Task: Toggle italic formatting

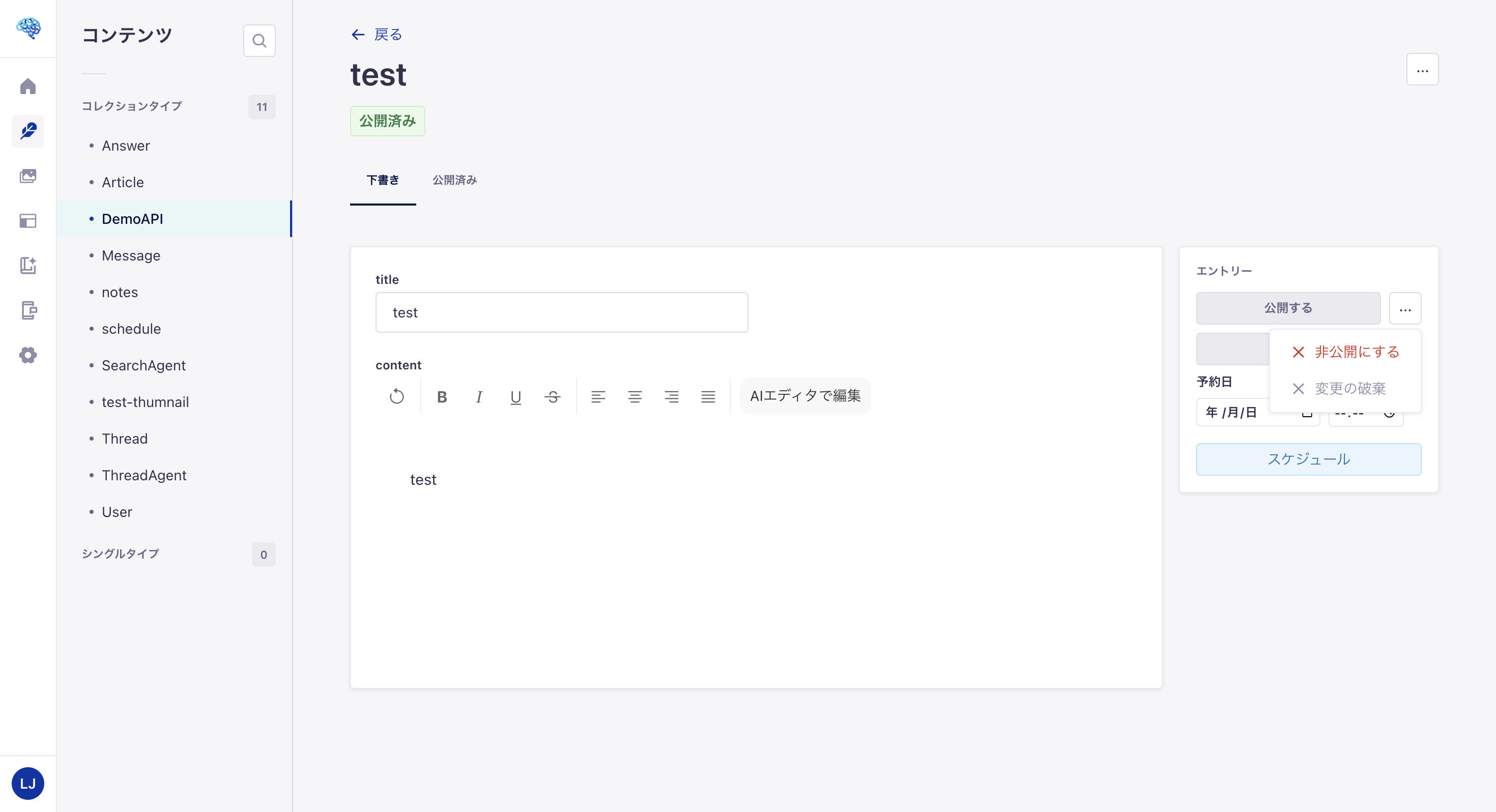Action: click(x=478, y=396)
